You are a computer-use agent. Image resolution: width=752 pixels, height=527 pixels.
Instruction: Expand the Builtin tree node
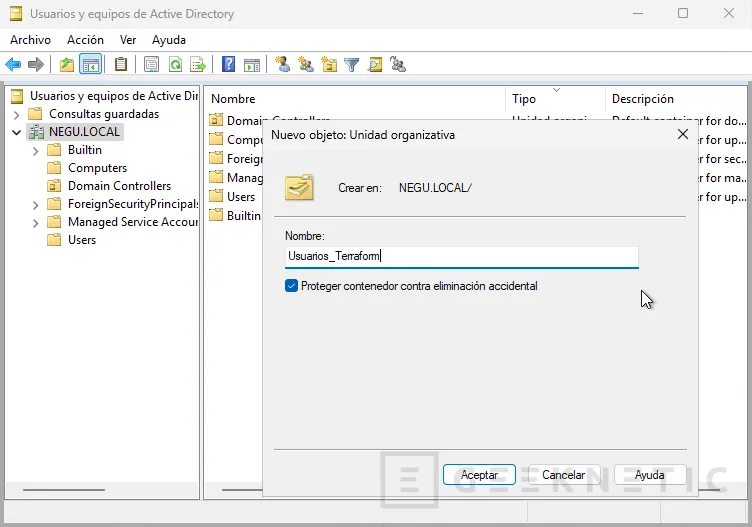[x=35, y=151]
